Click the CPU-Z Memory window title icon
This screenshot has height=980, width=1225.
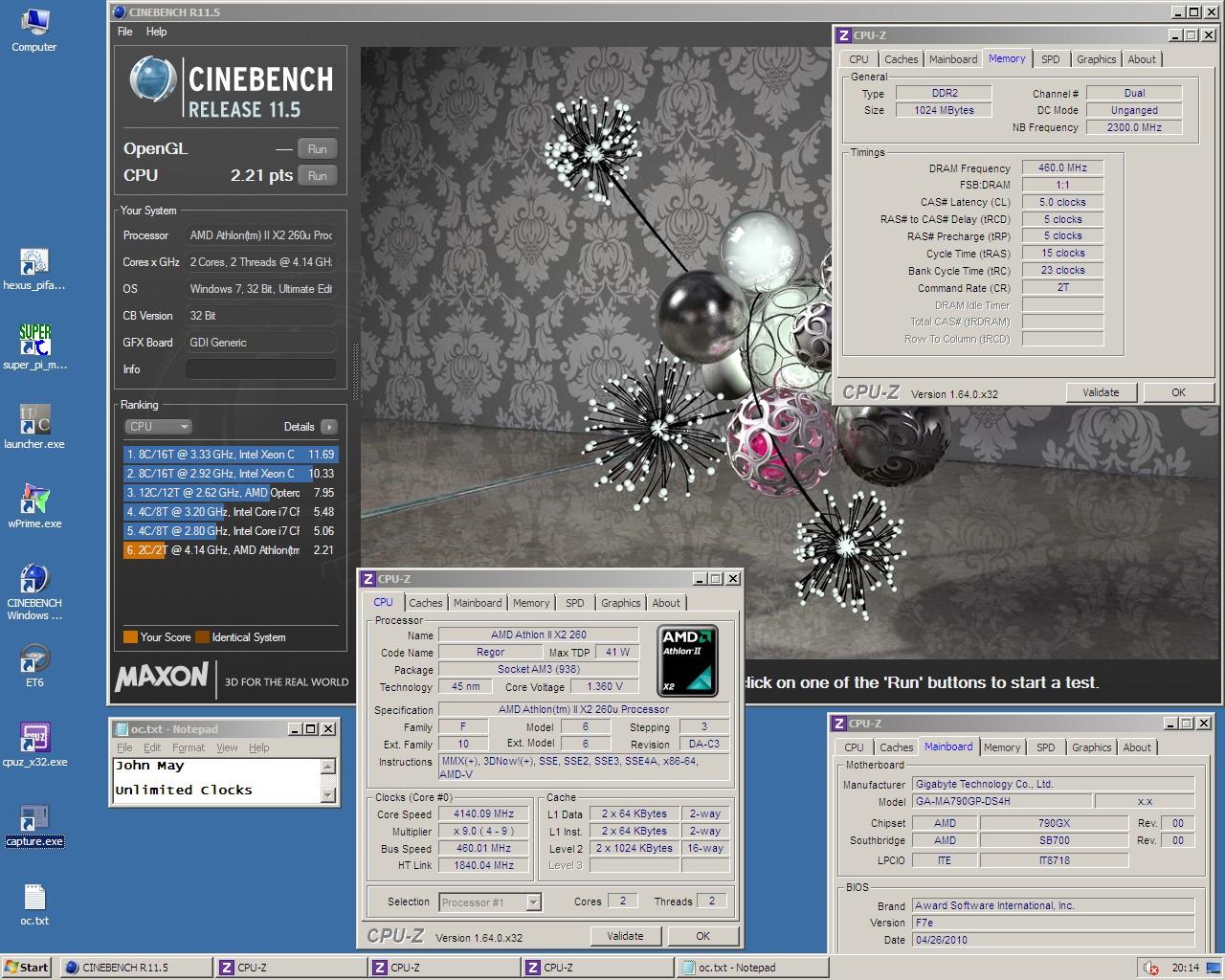[843, 35]
